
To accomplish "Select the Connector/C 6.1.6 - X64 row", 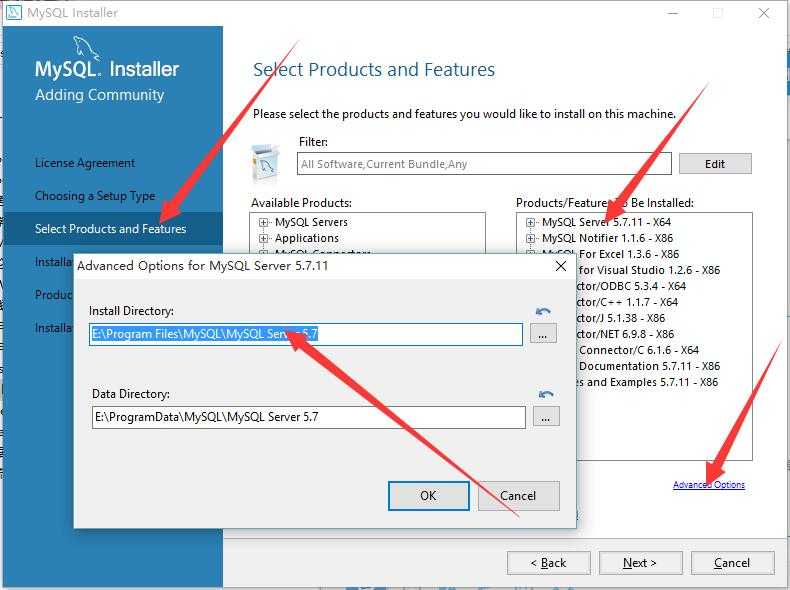I will coord(639,350).
